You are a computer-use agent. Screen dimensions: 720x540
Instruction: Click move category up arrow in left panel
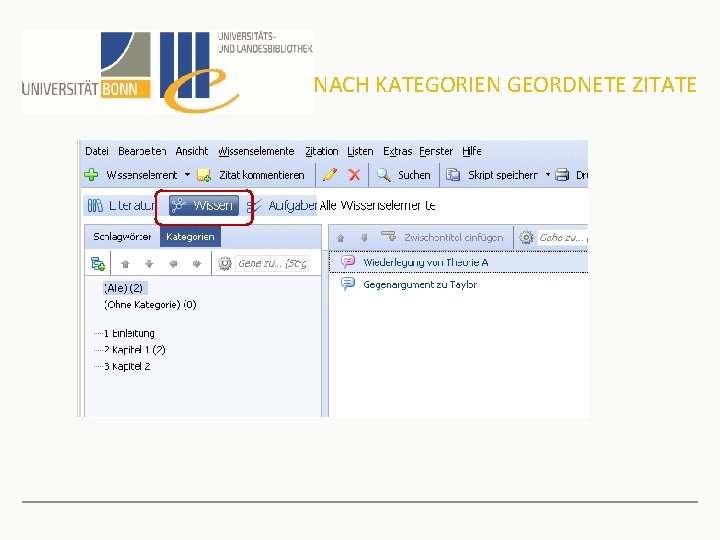[125, 264]
